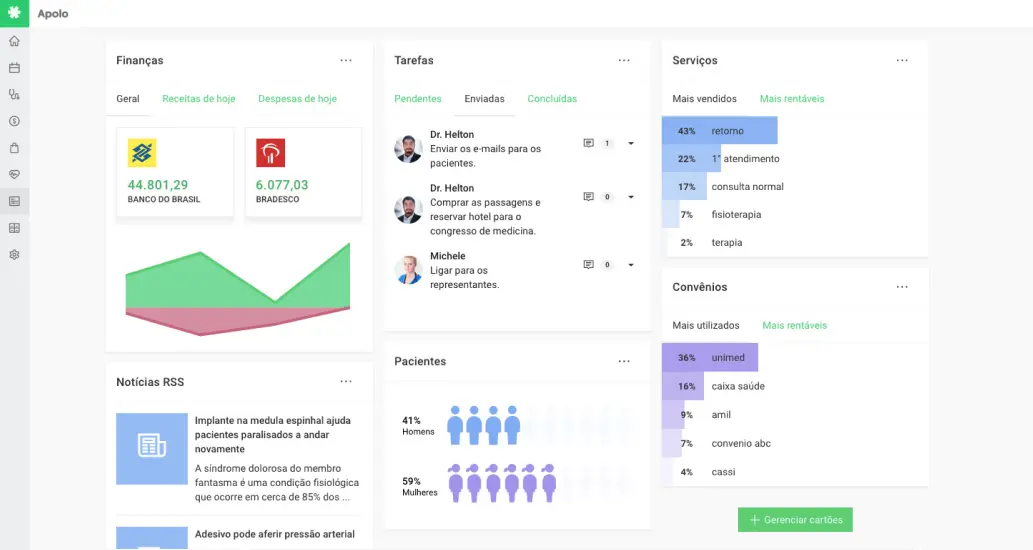Open the Finanças card options menu
The image size is (1033, 550).
coord(346,60)
